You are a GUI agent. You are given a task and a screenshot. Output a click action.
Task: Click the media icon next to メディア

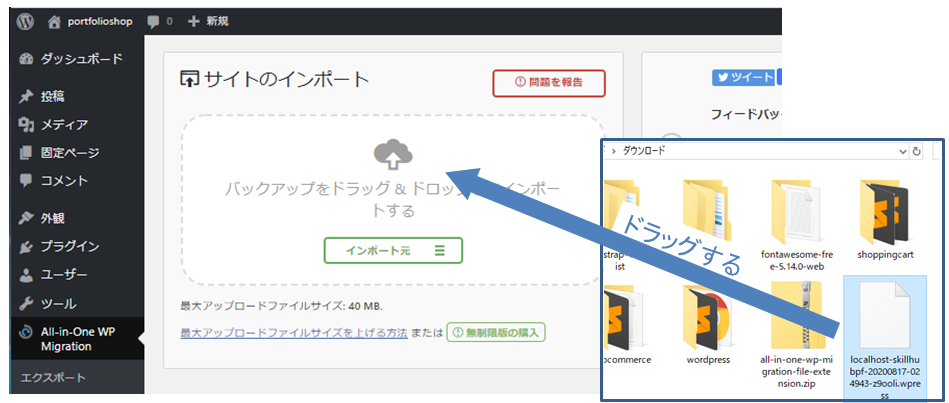click(x=26, y=125)
